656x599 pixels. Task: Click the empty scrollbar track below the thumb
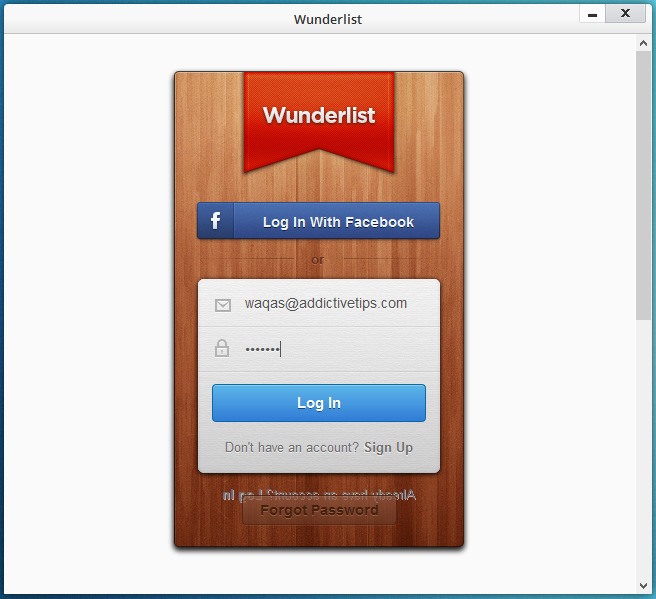pos(643,450)
